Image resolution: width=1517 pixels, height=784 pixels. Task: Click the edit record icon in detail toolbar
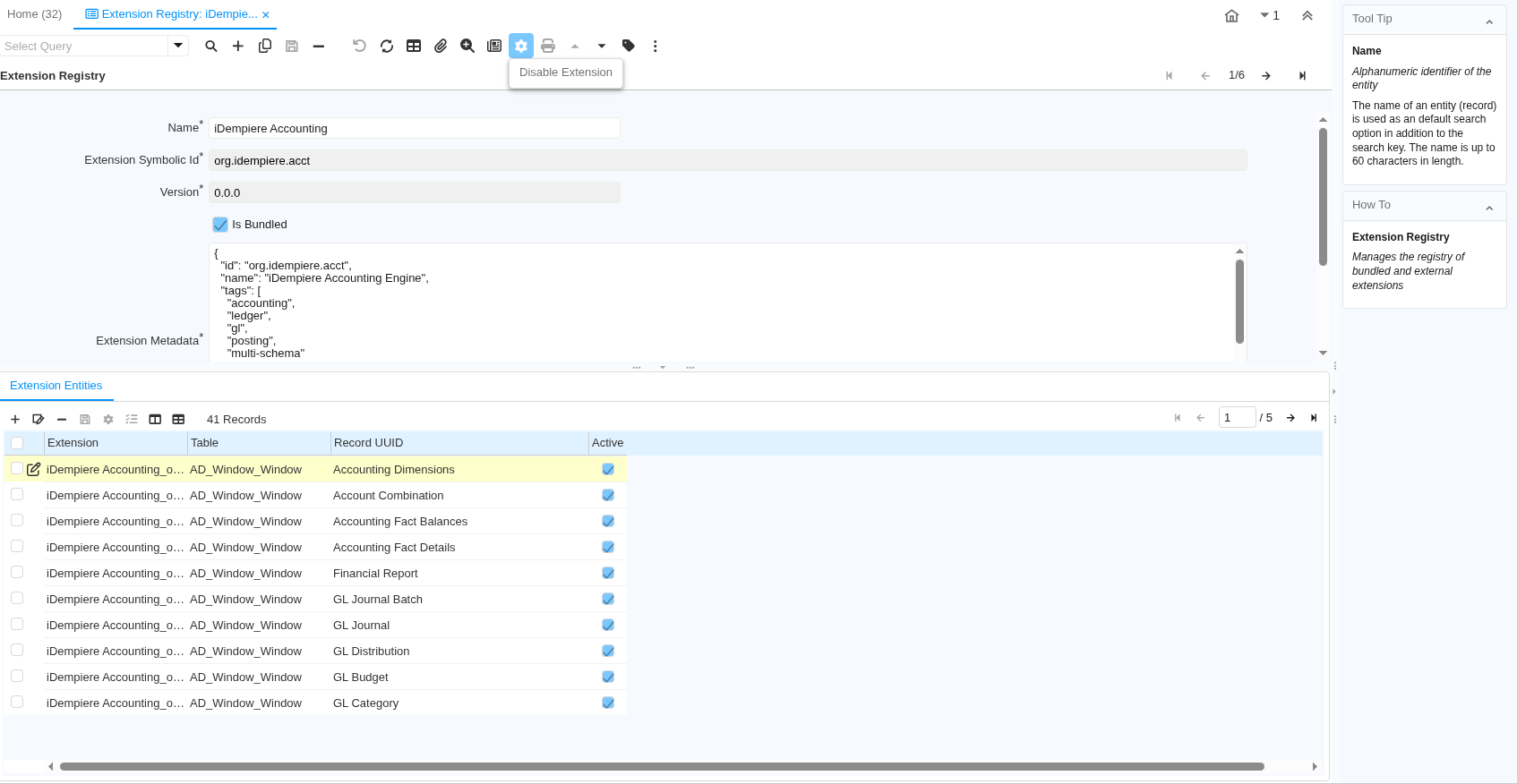pyautogui.click(x=39, y=419)
